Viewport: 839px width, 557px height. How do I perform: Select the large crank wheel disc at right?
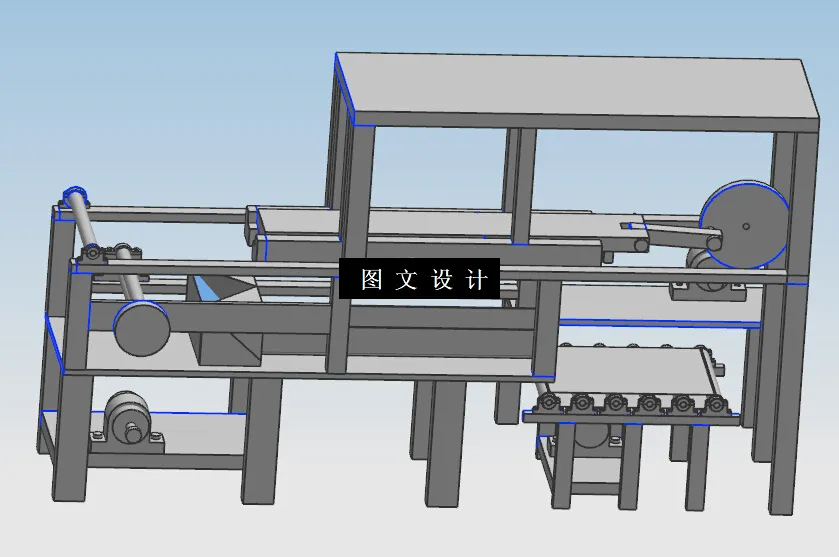[745, 225]
